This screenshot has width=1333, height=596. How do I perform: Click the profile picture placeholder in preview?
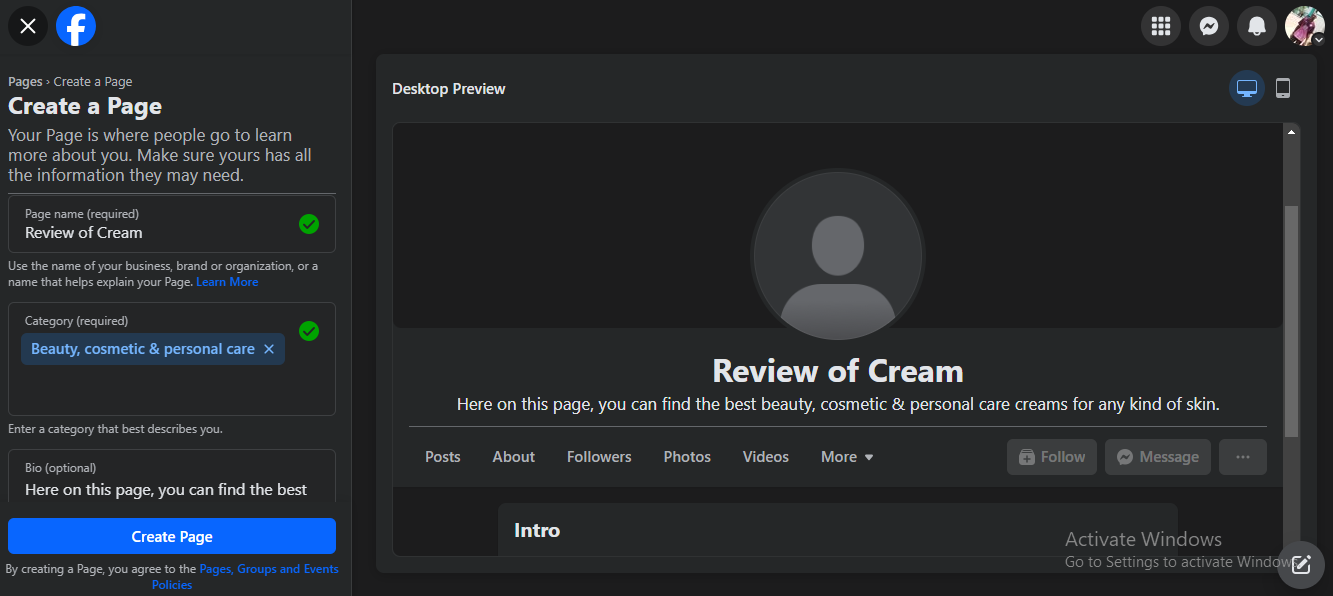(838, 256)
